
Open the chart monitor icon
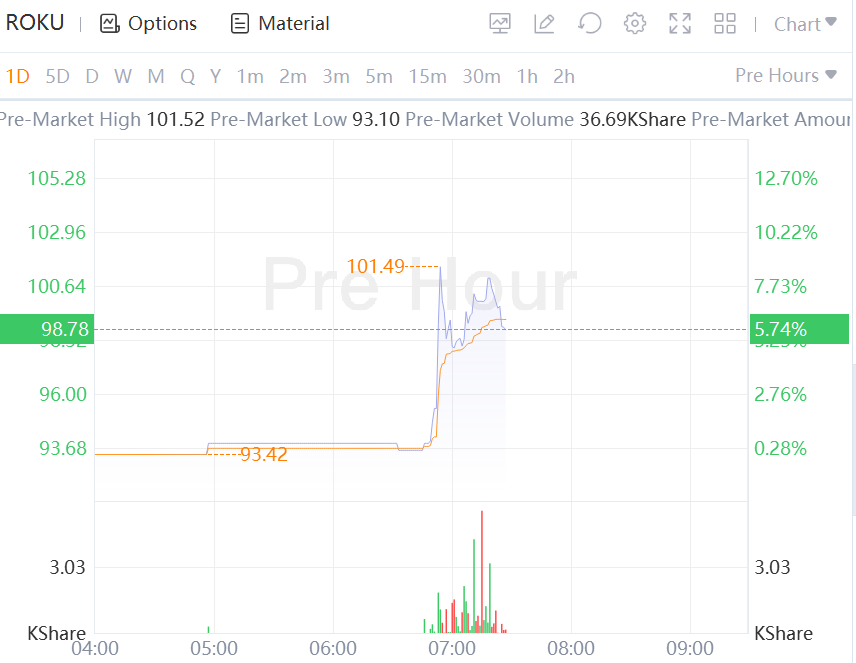(501, 24)
